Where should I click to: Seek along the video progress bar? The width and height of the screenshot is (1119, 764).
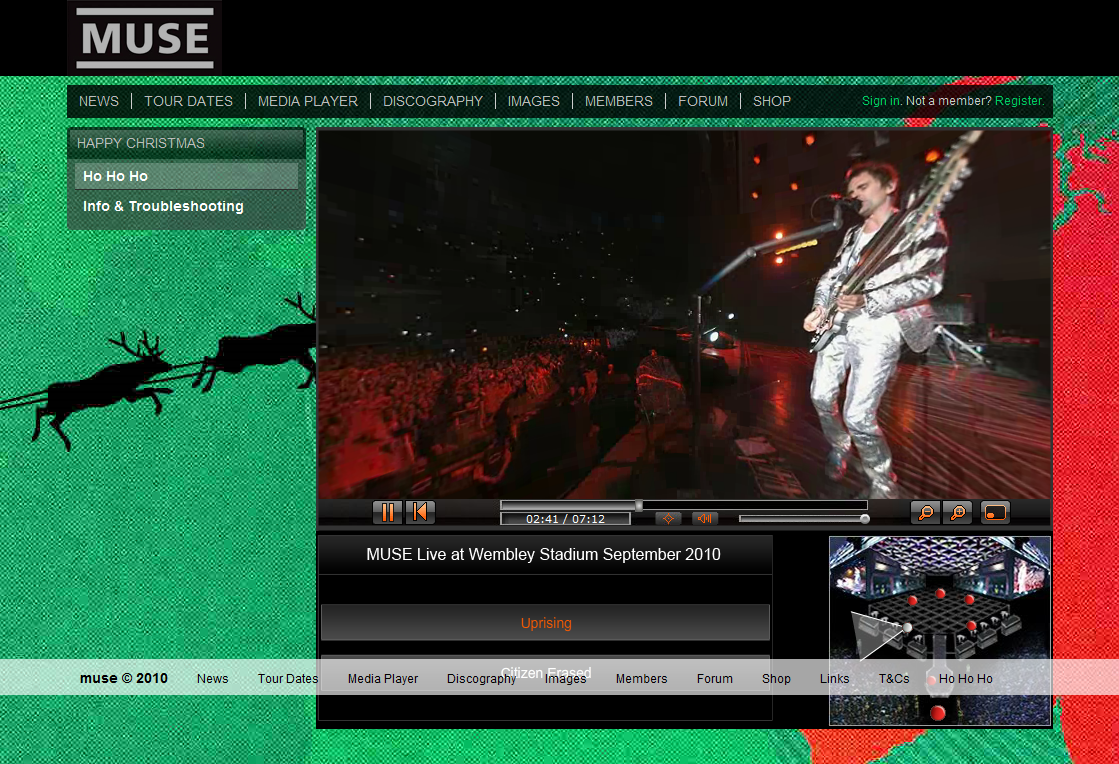[x=684, y=505]
